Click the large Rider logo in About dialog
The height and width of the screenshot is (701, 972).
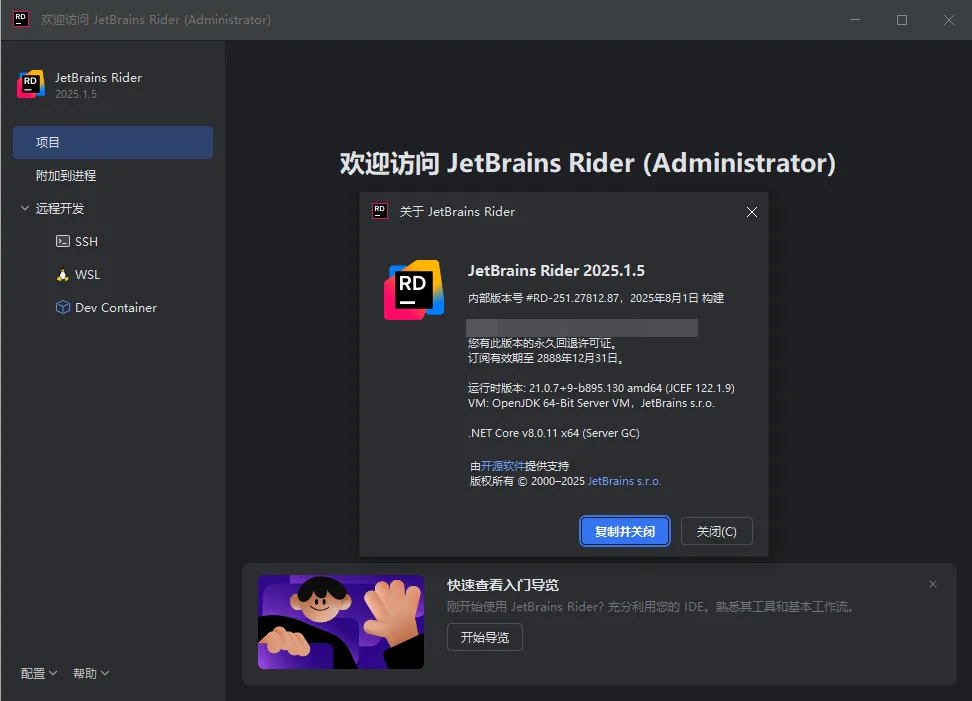pyautogui.click(x=413, y=289)
